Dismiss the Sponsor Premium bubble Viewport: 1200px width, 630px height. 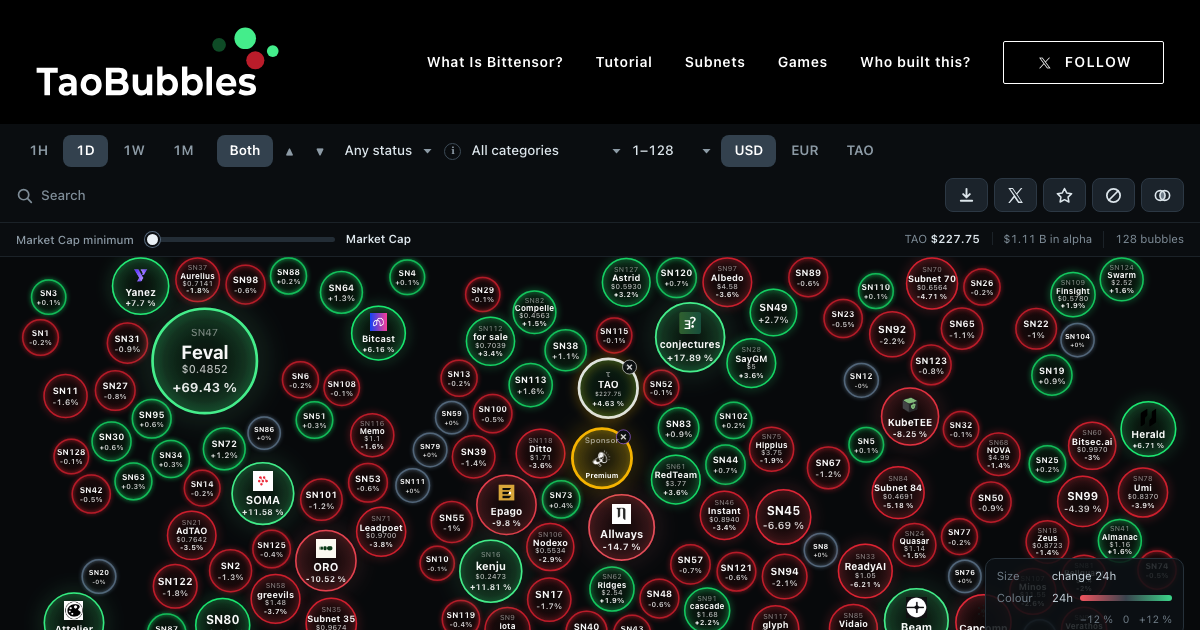[x=623, y=437]
